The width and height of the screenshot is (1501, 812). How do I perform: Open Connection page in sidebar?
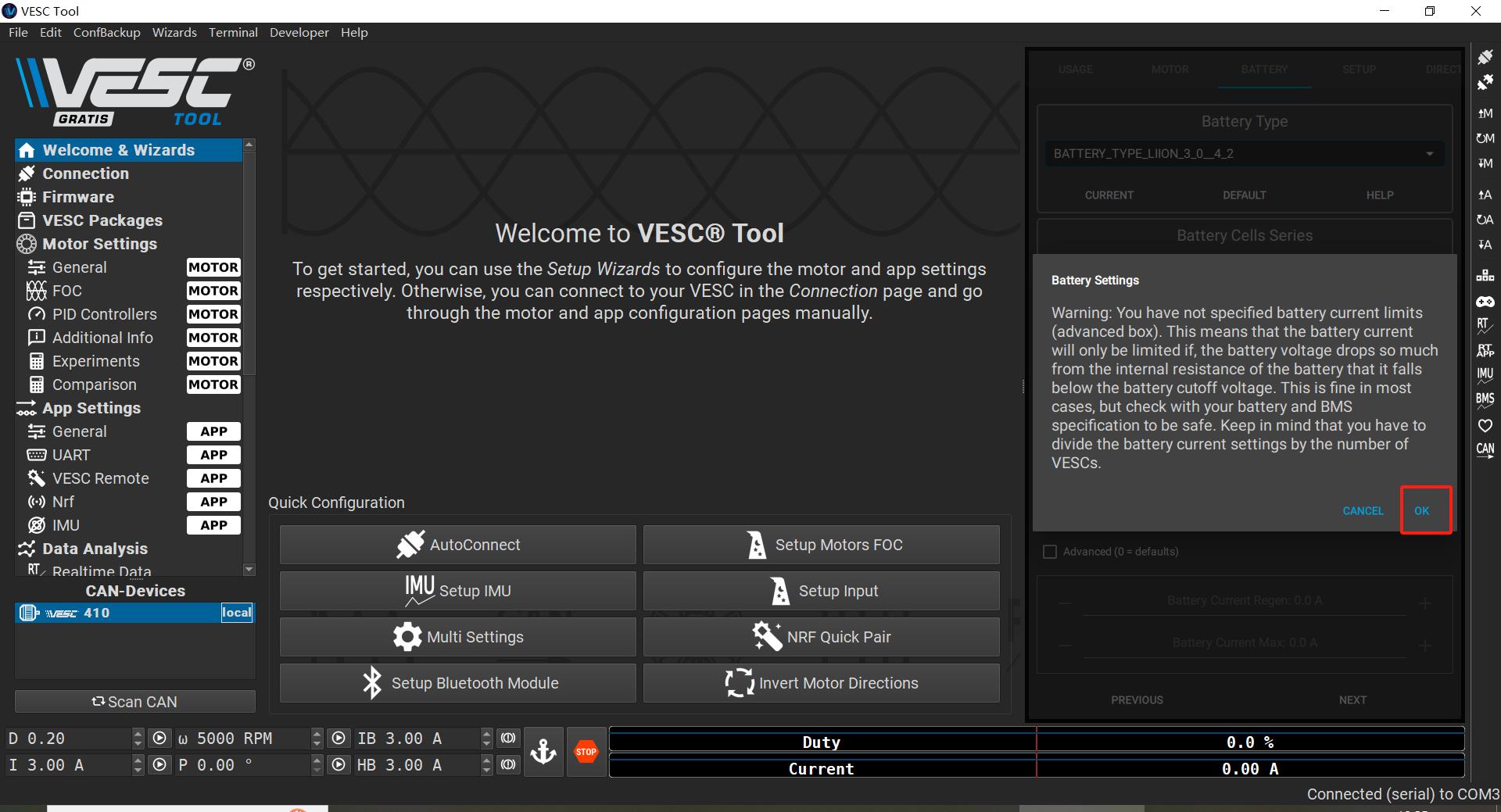tap(128, 173)
